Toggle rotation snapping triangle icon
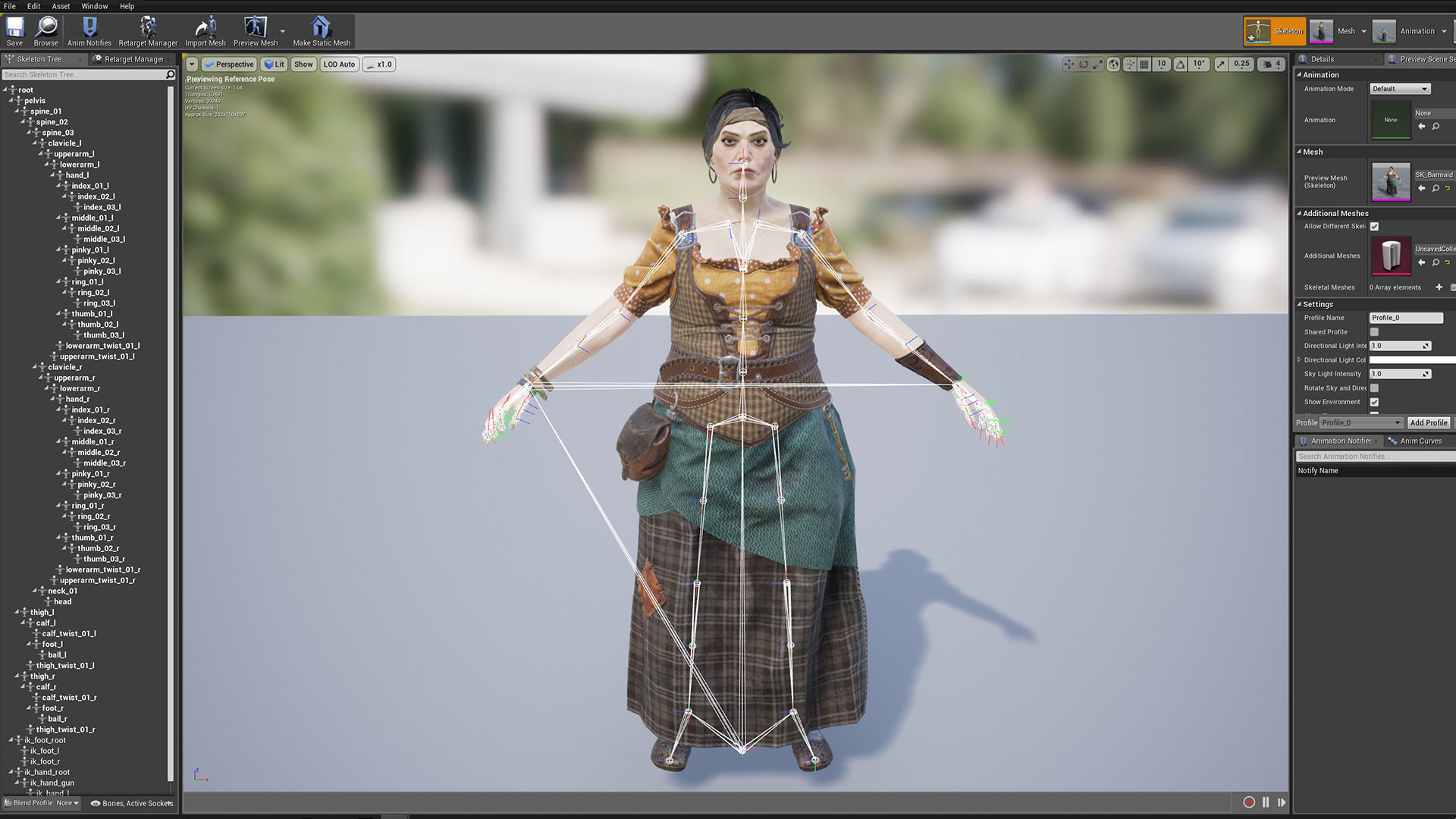 click(x=1180, y=64)
